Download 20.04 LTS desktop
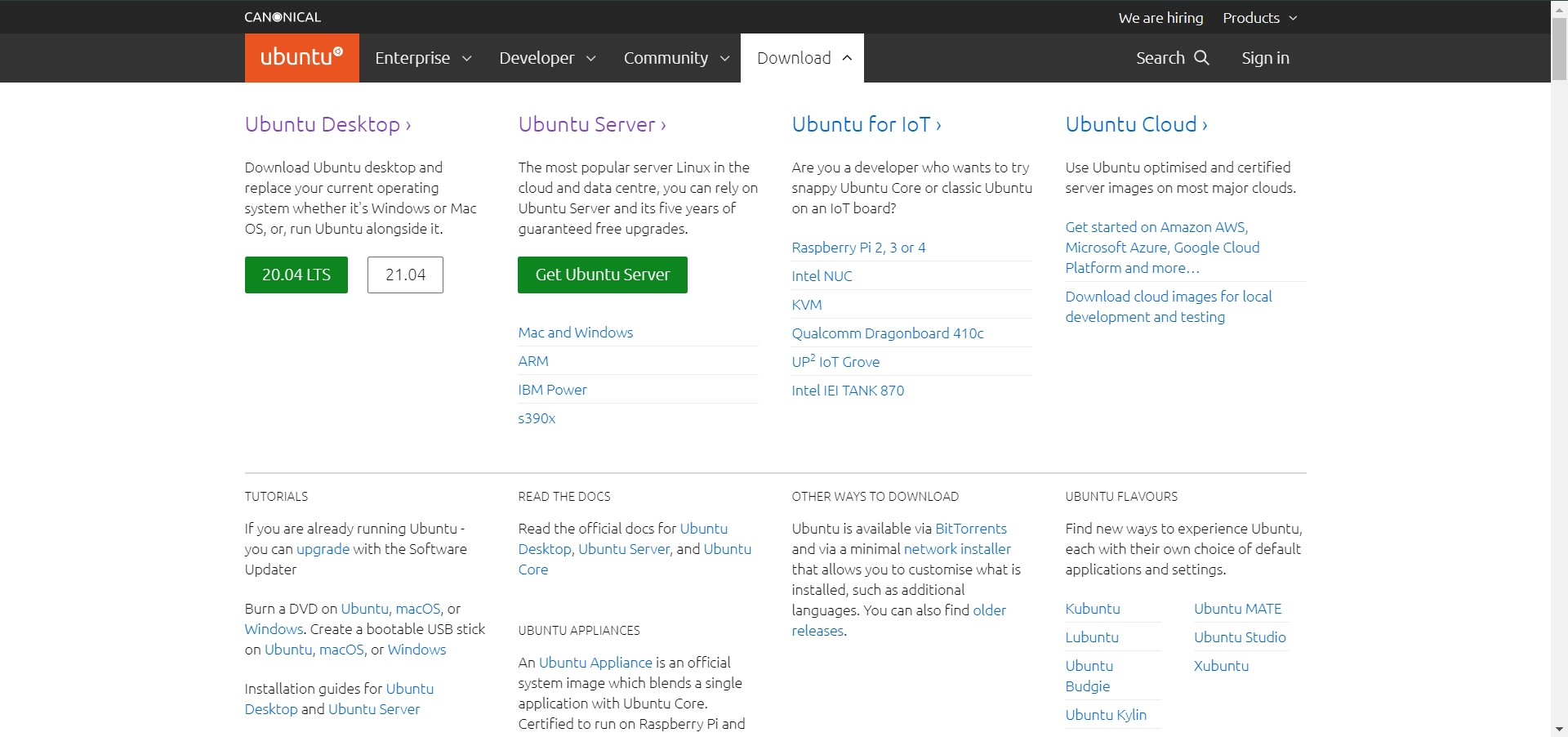Viewport: 1568px width, 737px height. tap(296, 275)
